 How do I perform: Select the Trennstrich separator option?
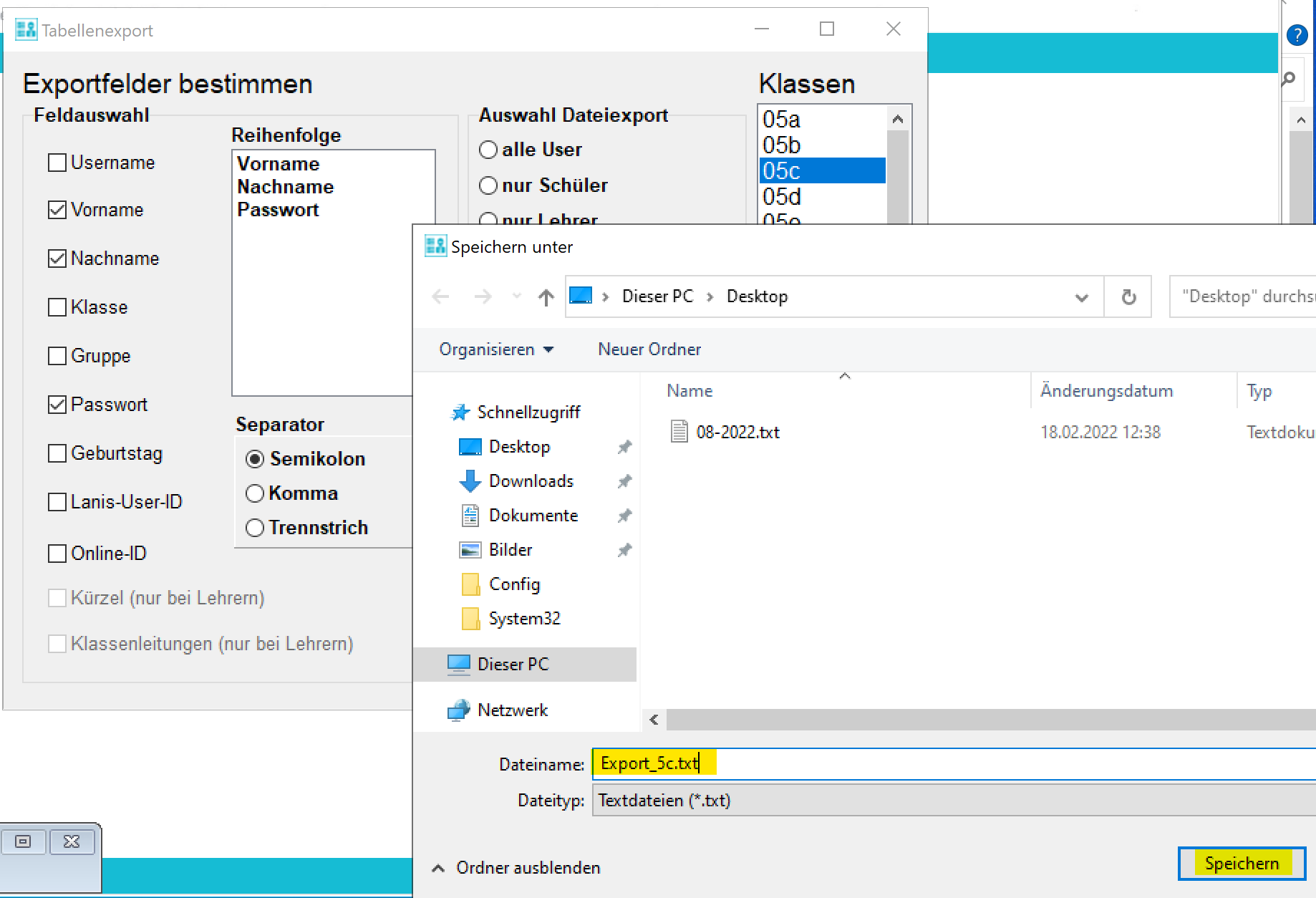tap(255, 528)
